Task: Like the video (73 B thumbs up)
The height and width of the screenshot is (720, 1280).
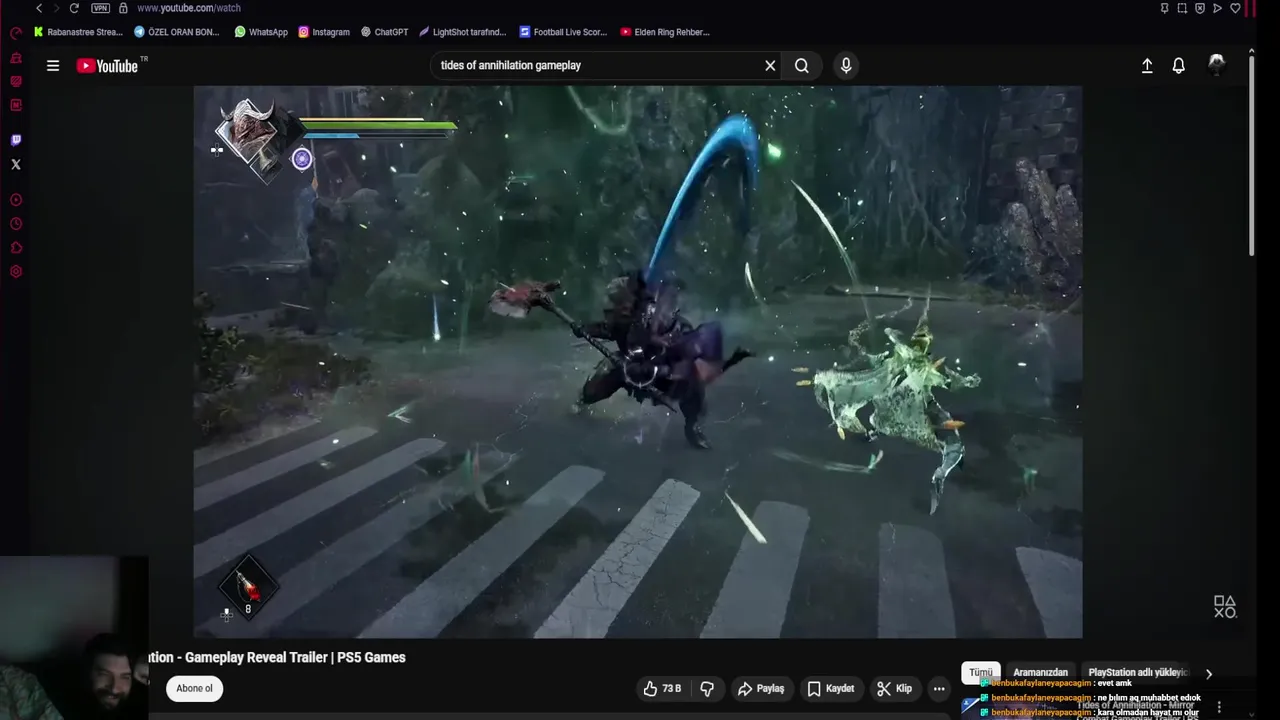Action: 662,688
